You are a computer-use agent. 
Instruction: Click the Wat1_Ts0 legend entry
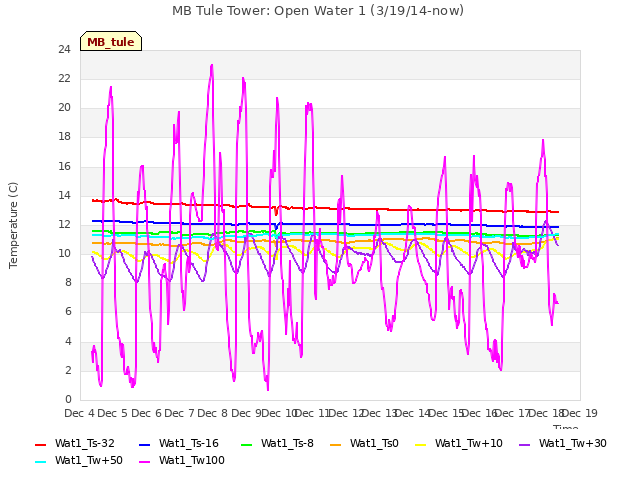364,443
